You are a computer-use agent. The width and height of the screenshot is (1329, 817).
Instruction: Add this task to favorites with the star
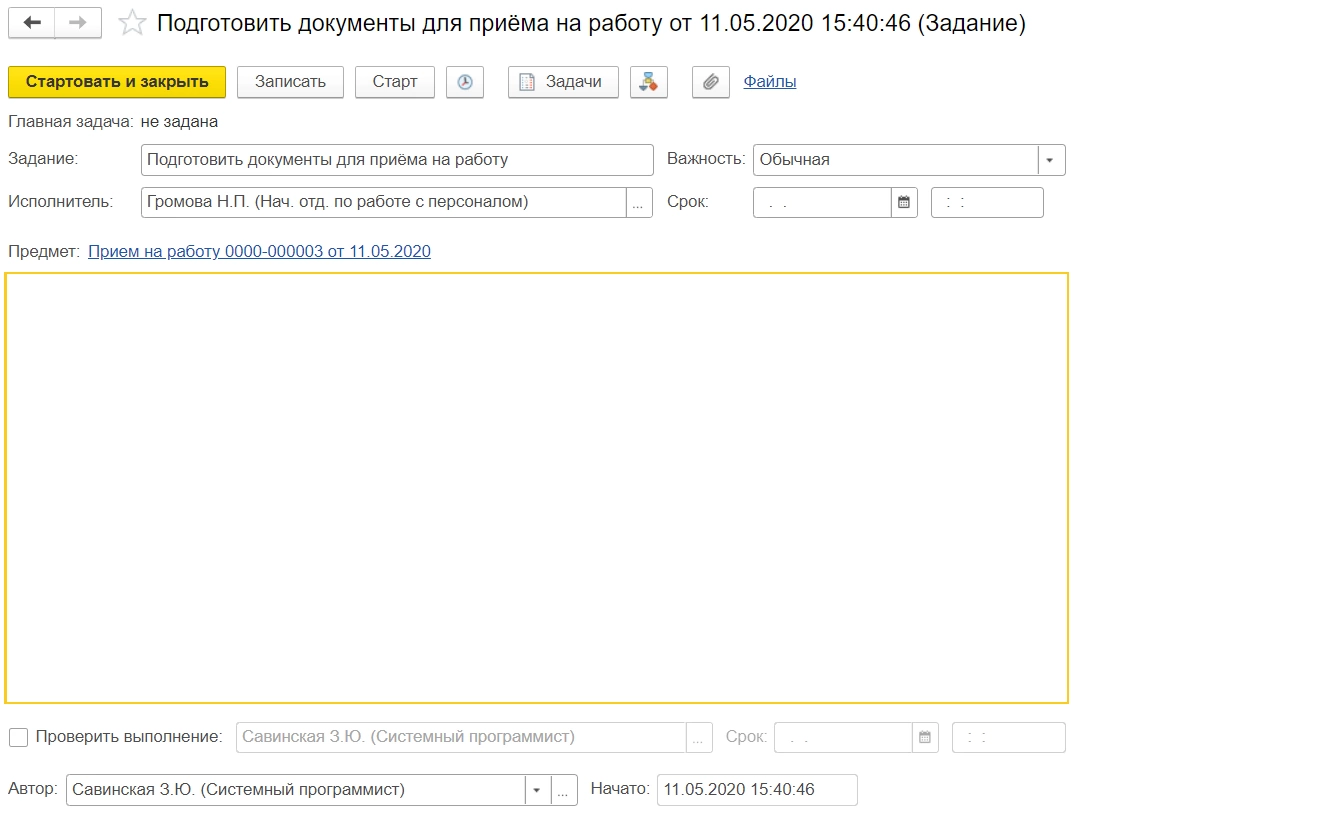(132, 23)
